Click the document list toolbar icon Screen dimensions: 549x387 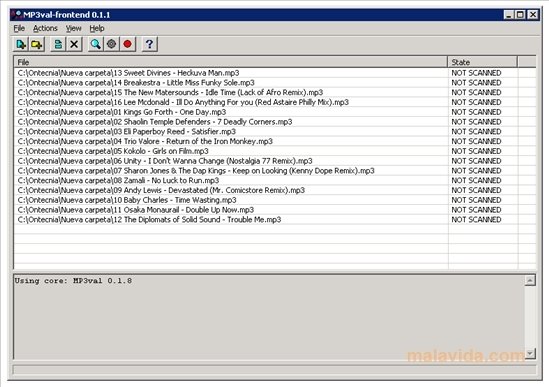coord(58,44)
